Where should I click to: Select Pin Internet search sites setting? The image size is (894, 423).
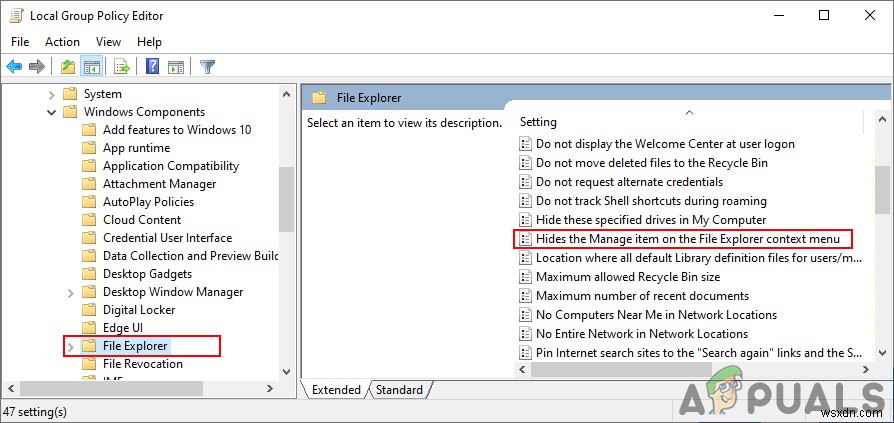point(698,352)
